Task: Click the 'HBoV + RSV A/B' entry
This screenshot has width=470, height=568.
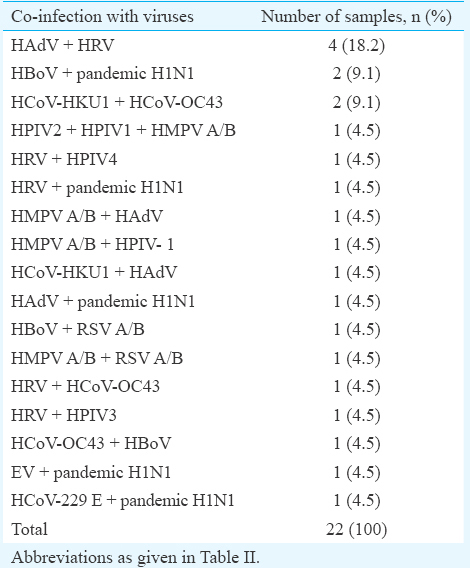Action: tap(78, 329)
